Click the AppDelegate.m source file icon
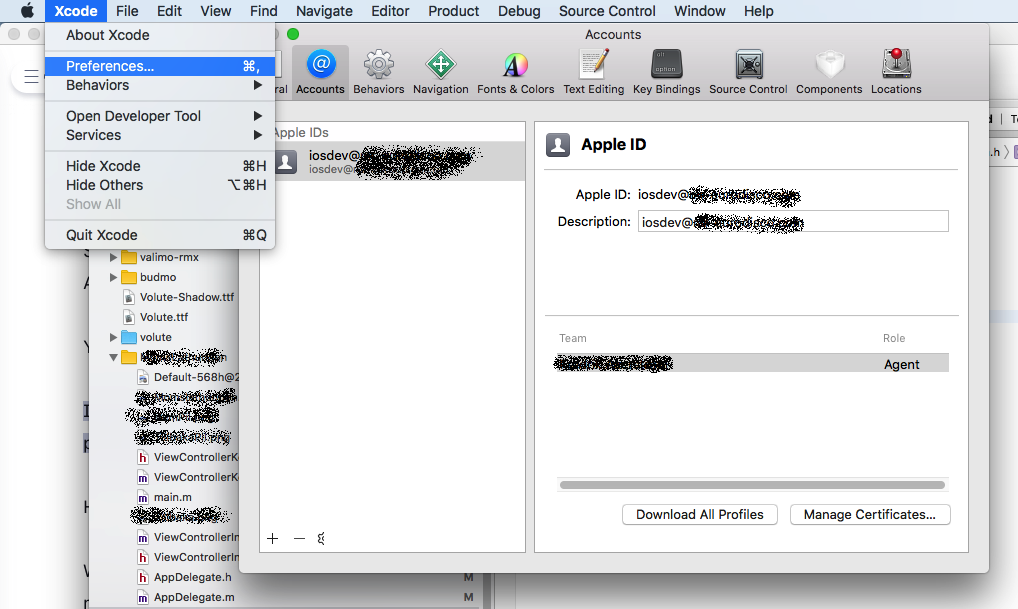Image resolution: width=1018 pixels, height=609 pixels. coord(143,597)
